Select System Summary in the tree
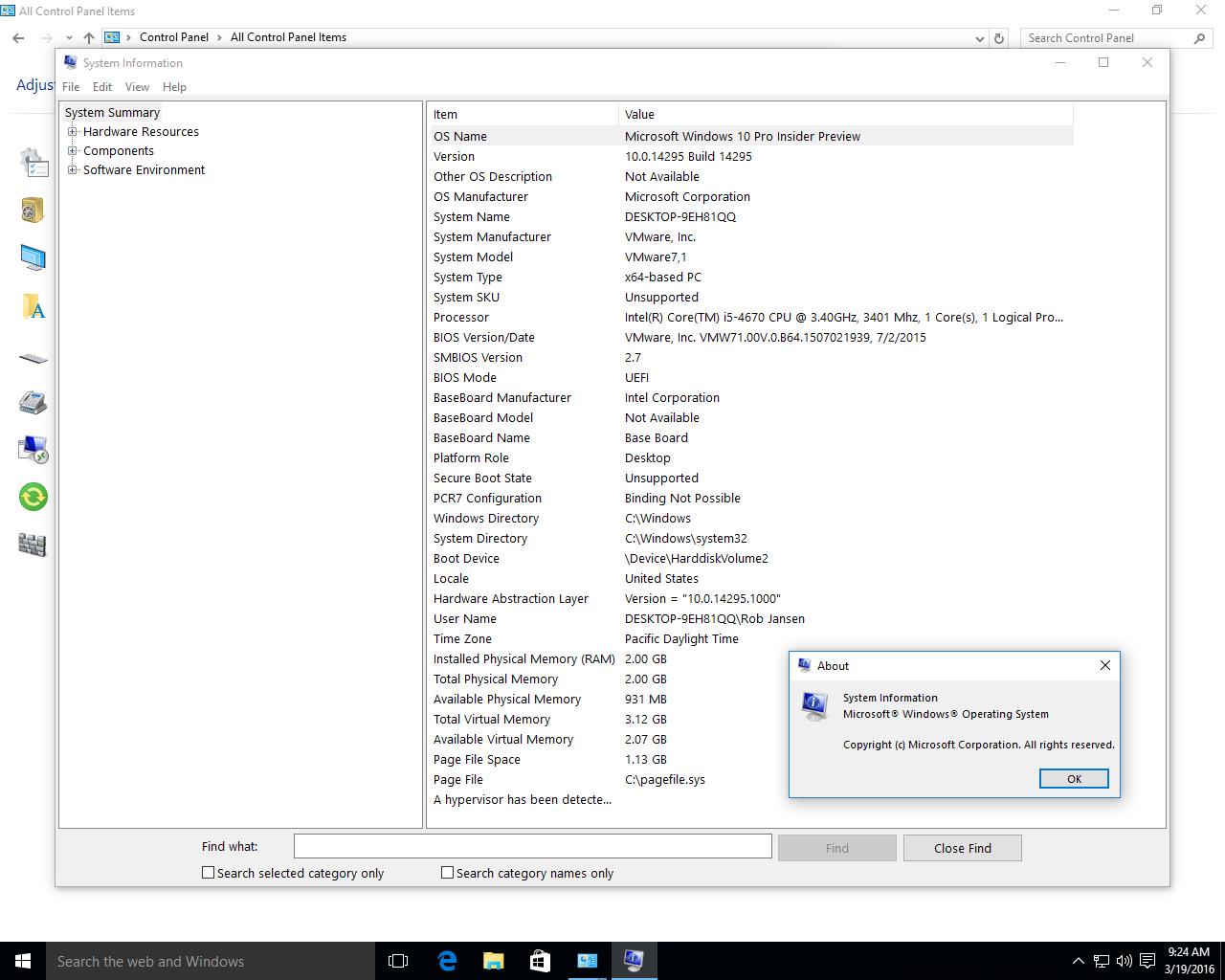This screenshot has height=980, width=1225. click(112, 113)
